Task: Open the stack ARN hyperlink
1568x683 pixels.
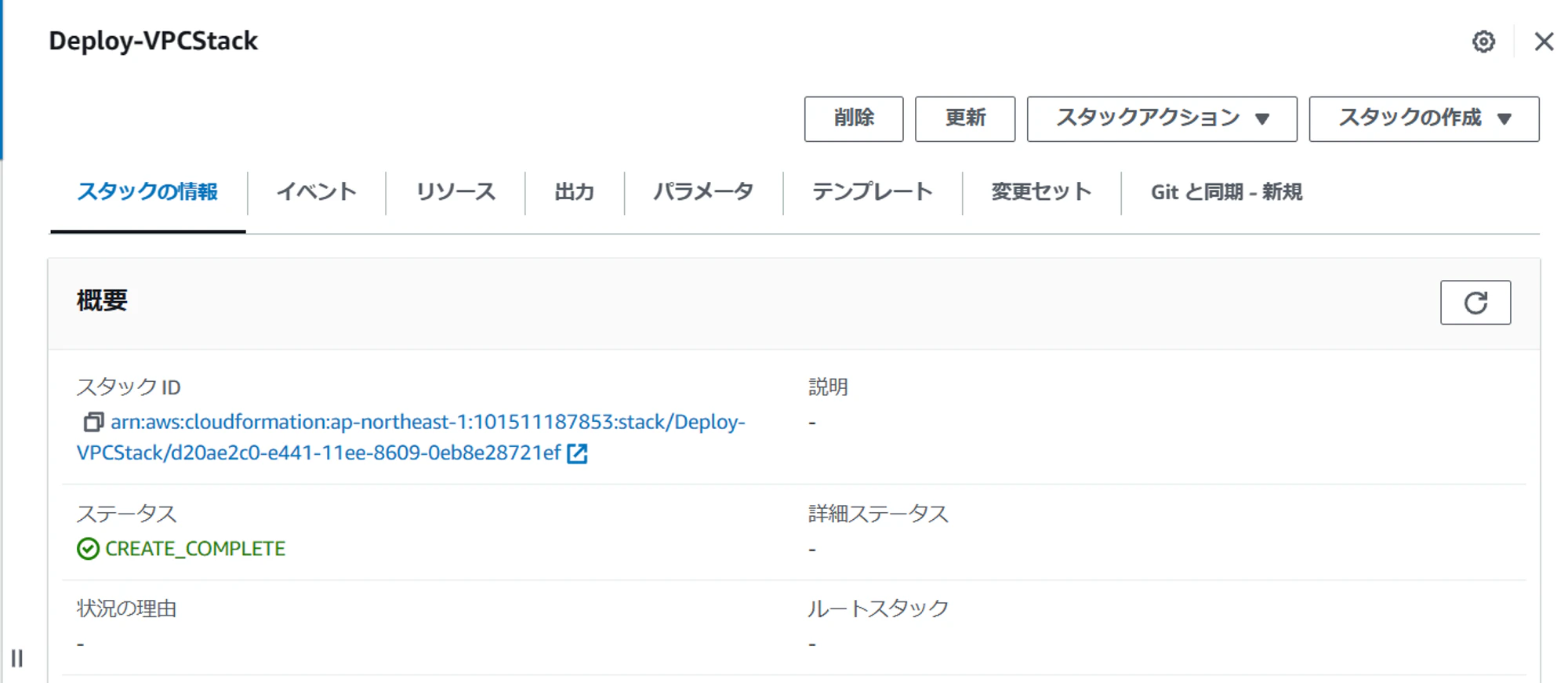Action: coord(410,438)
